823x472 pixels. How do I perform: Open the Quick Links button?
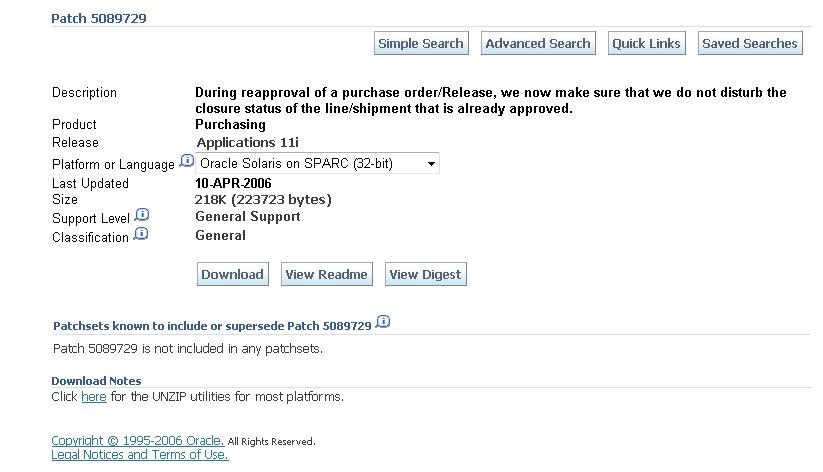coord(647,43)
